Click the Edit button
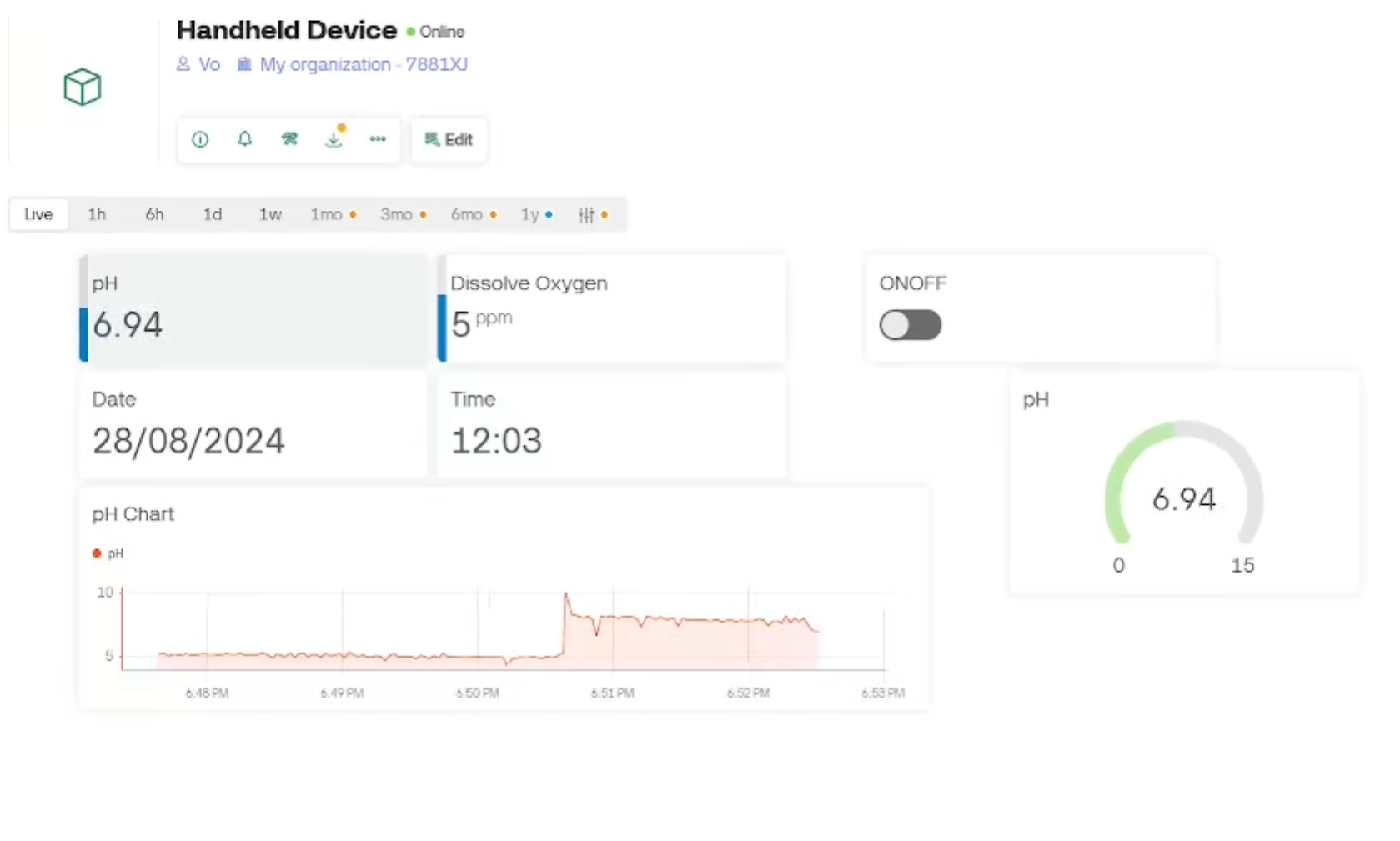1400x841 pixels. click(449, 139)
